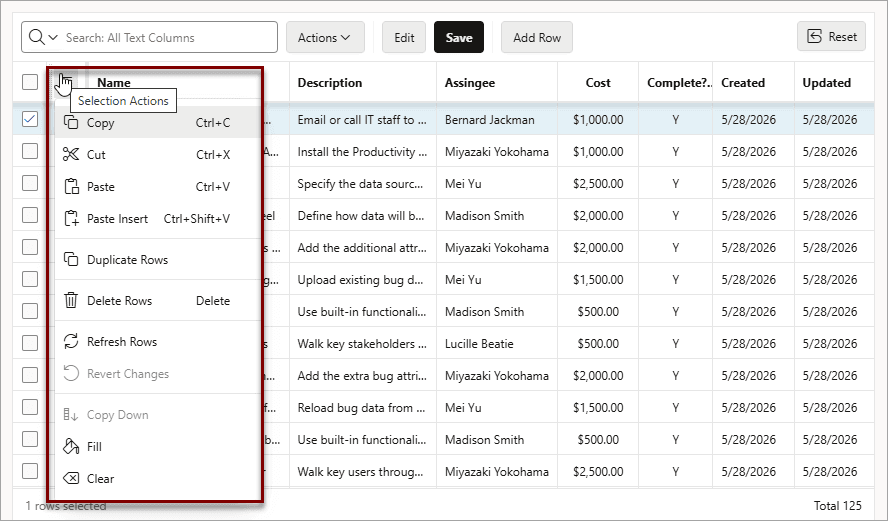Check the Lucille Beatie row checkbox
The width and height of the screenshot is (888, 521).
30,343
